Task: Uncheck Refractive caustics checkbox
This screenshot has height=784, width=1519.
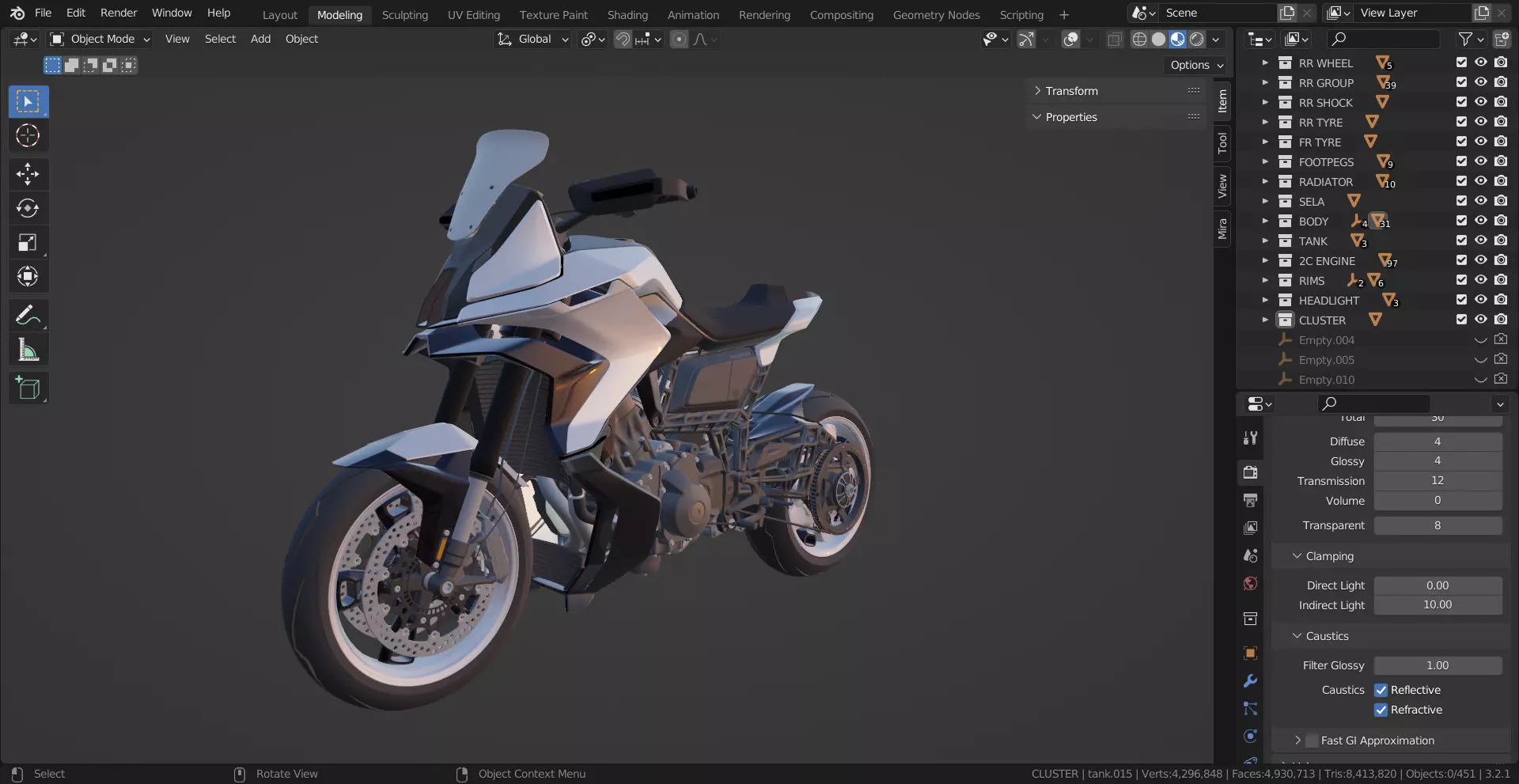Action: [1381, 710]
